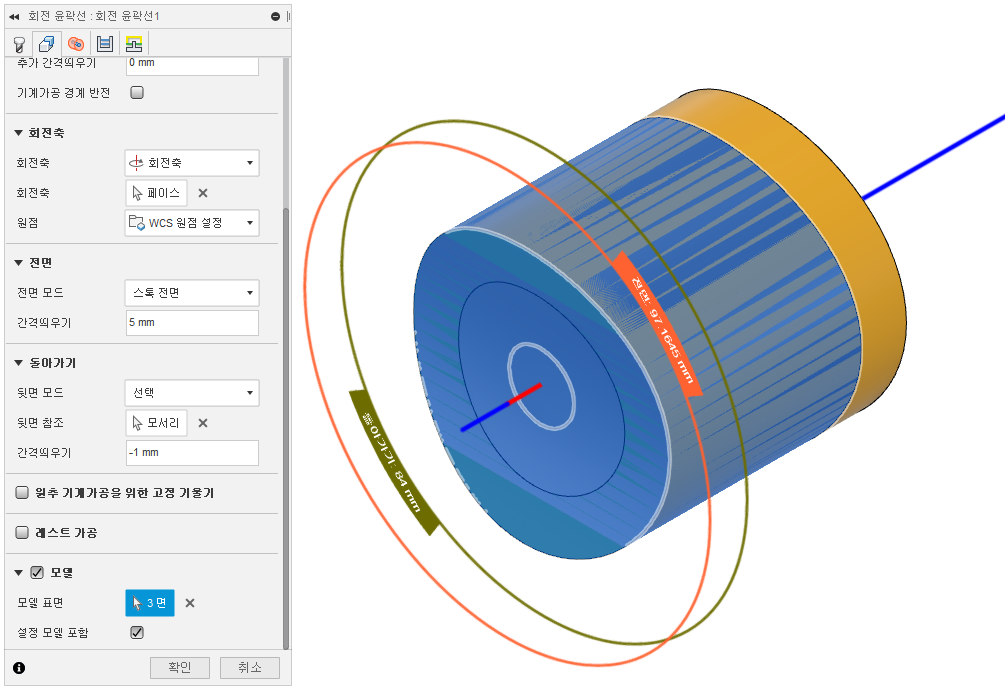Open the 전면 모드 dropdown
This screenshot has width=1005, height=691.
click(x=192, y=292)
